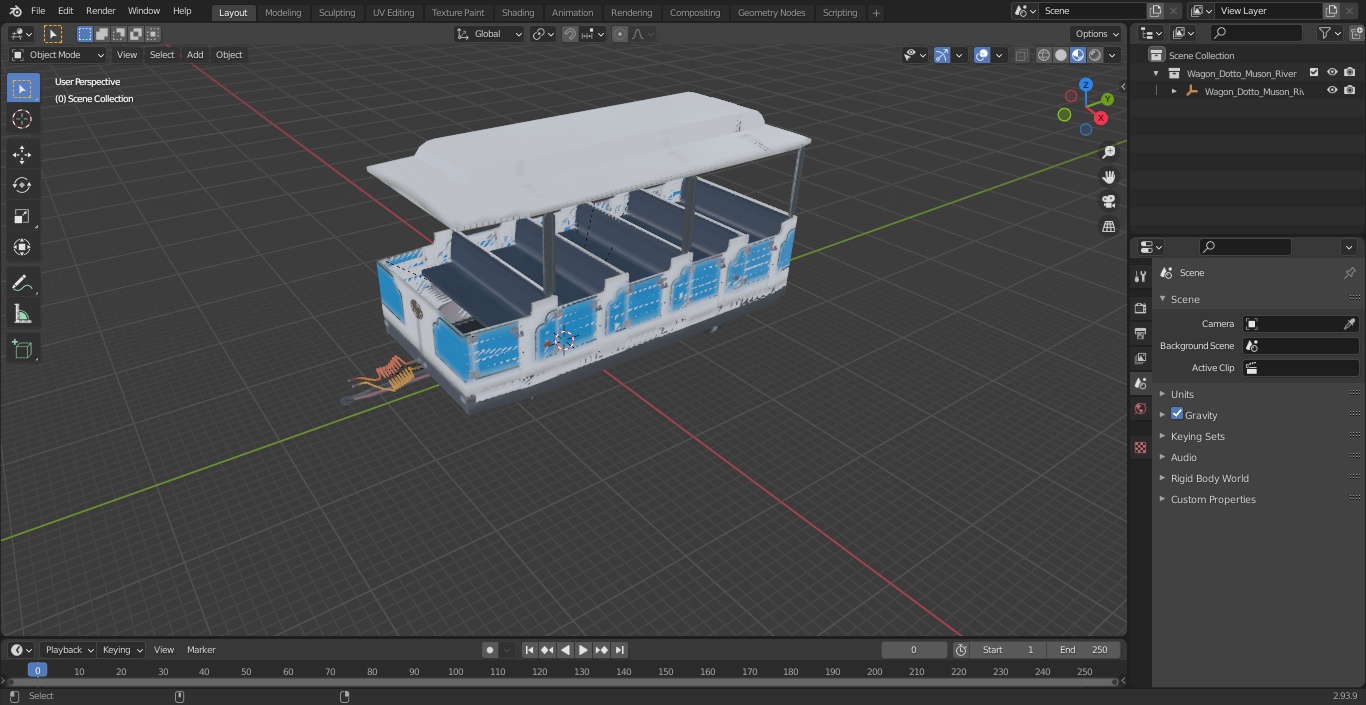The width and height of the screenshot is (1366, 705).
Task: Open the timeline Keying popover
Action: (x=122, y=650)
